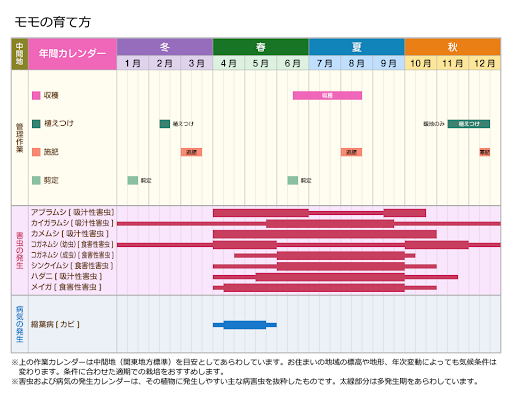
Task: Click the カメムシ [吸汁性害虫] row label
Action: point(70,234)
